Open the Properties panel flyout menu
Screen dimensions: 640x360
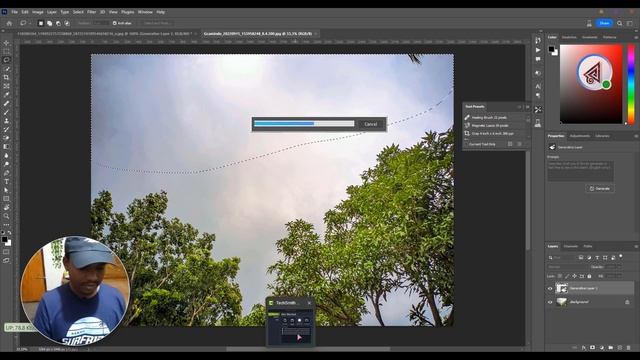pos(636,136)
